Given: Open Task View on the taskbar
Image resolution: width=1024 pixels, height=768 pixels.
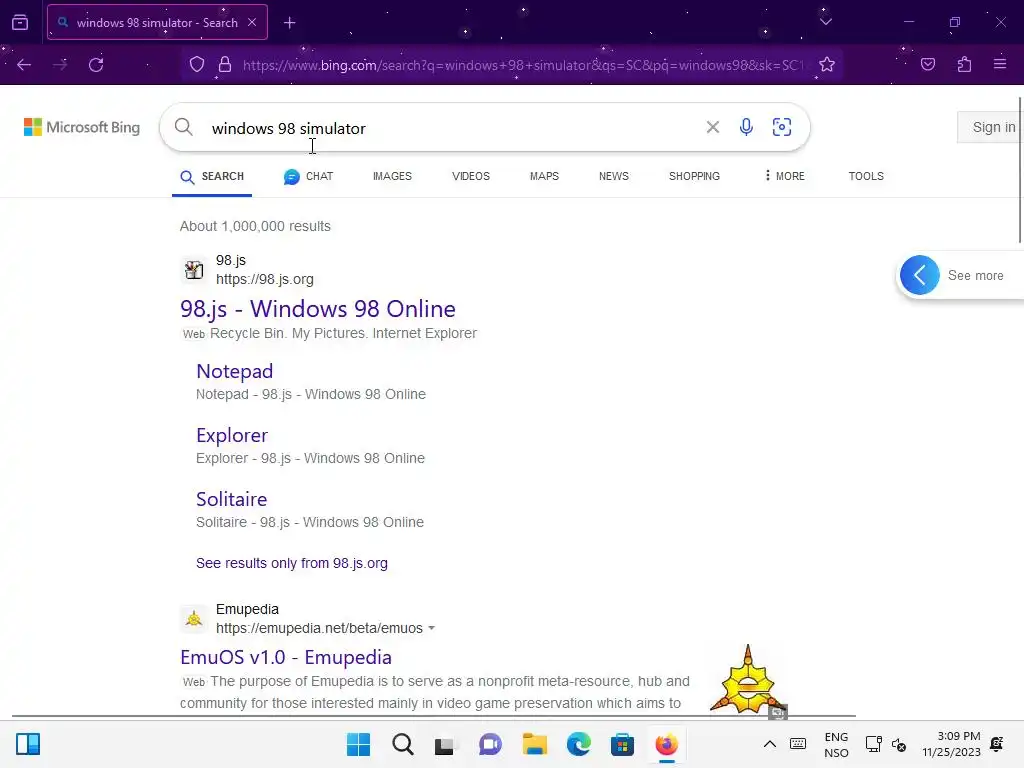Looking at the screenshot, I should tap(445, 744).
